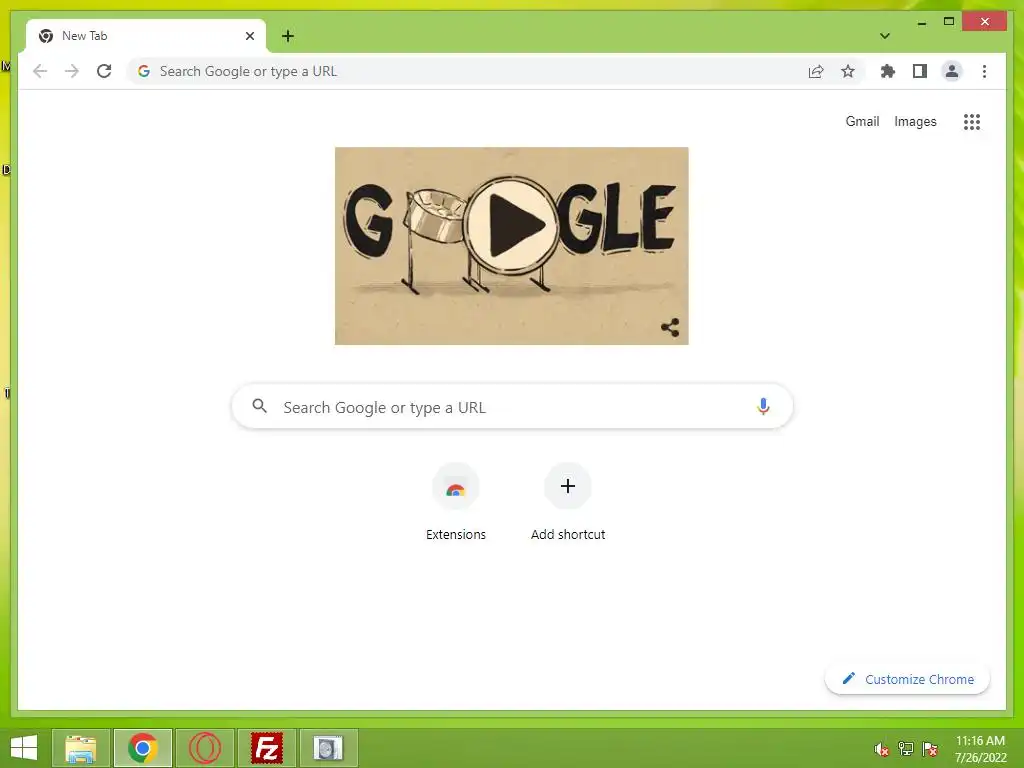Image resolution: width=1024 pixels, height=768 pixels.
Task: Close the New Tab tab
Action: click(249, 36)
